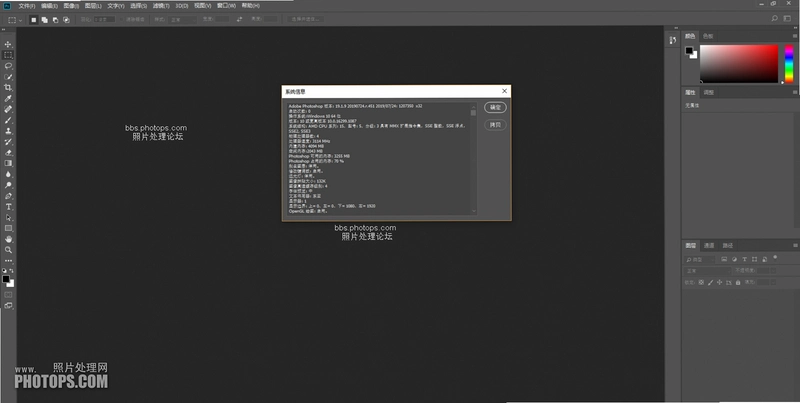Viewport: 800px width, 403px height.
Task: Toggle Quick Mask mode icon
Action: [8, 295]
